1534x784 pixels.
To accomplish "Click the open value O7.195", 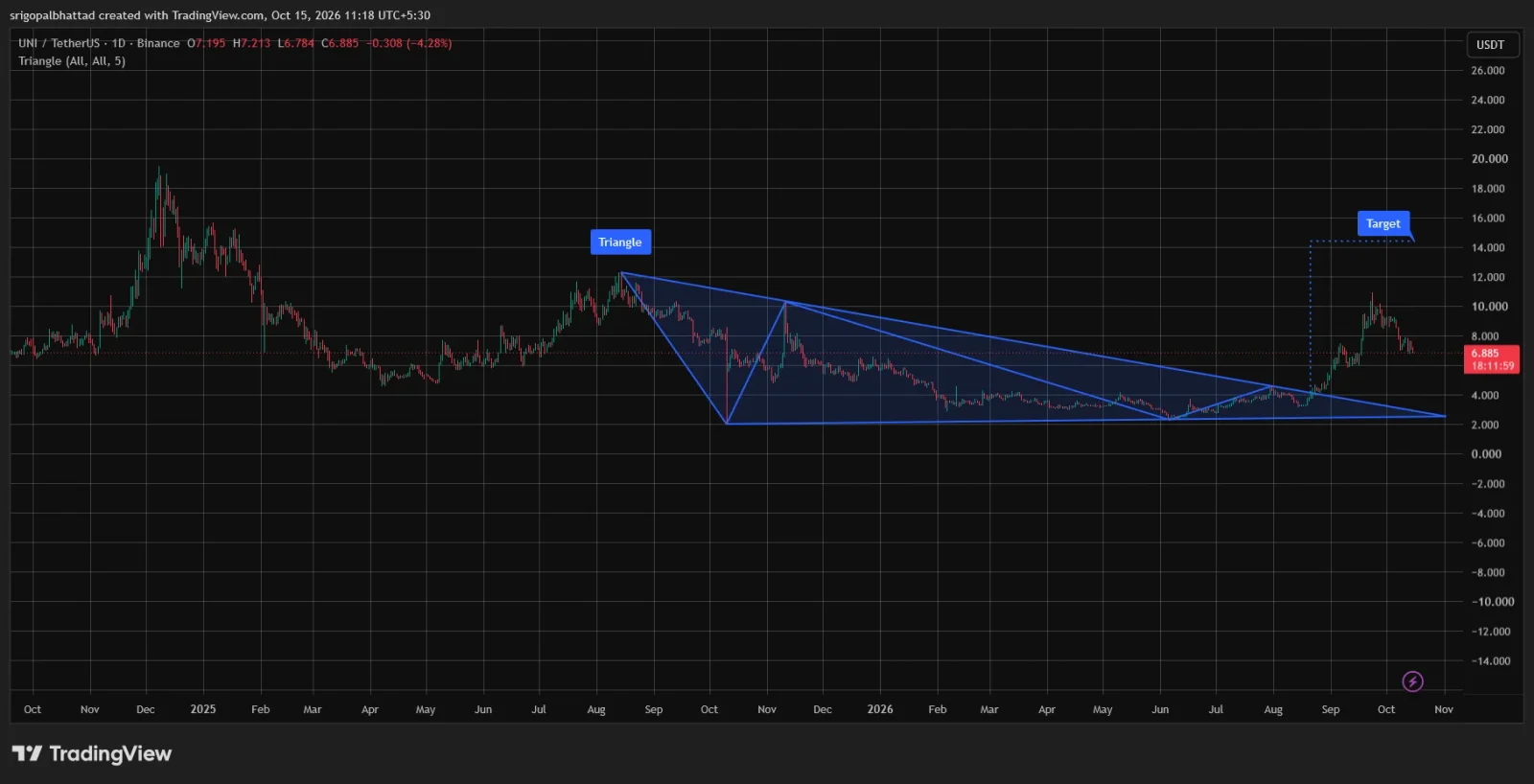I will click(x=206, y=43).
